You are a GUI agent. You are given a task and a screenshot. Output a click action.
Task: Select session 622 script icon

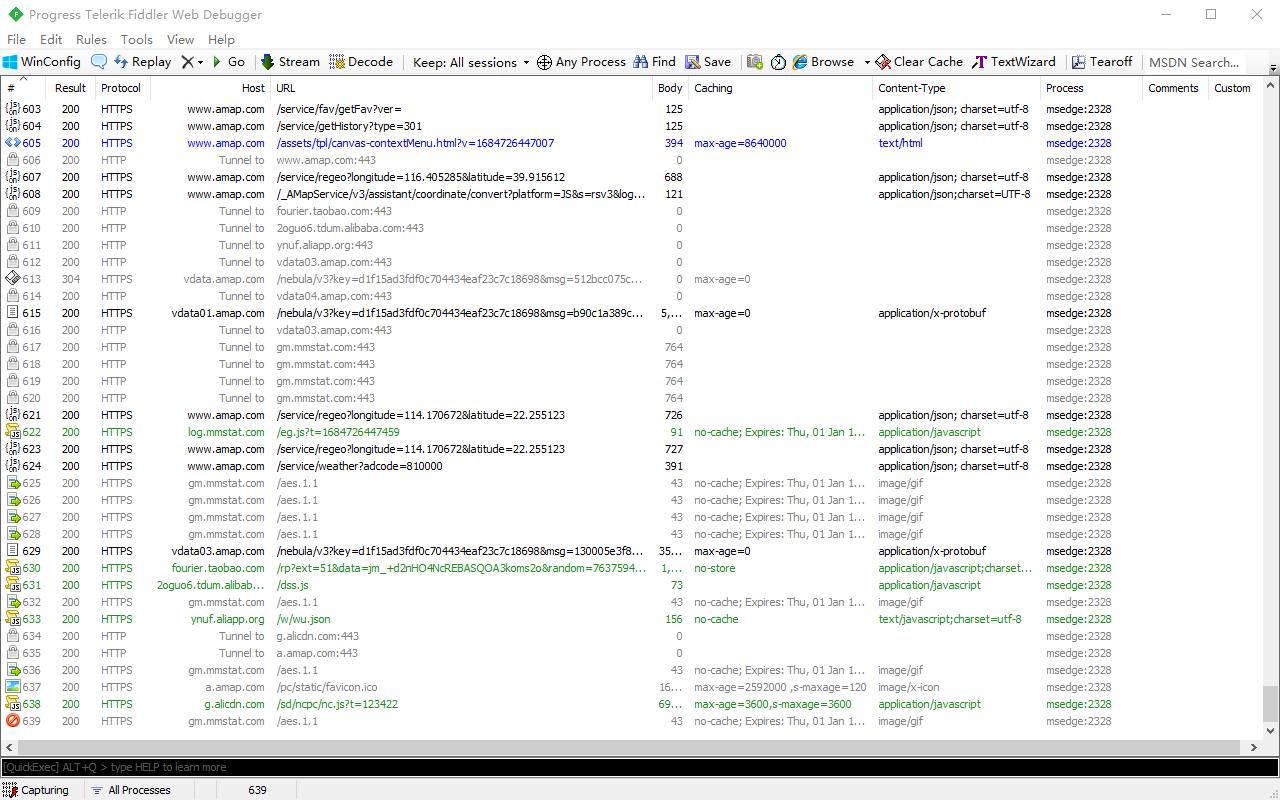coord(13,432)
